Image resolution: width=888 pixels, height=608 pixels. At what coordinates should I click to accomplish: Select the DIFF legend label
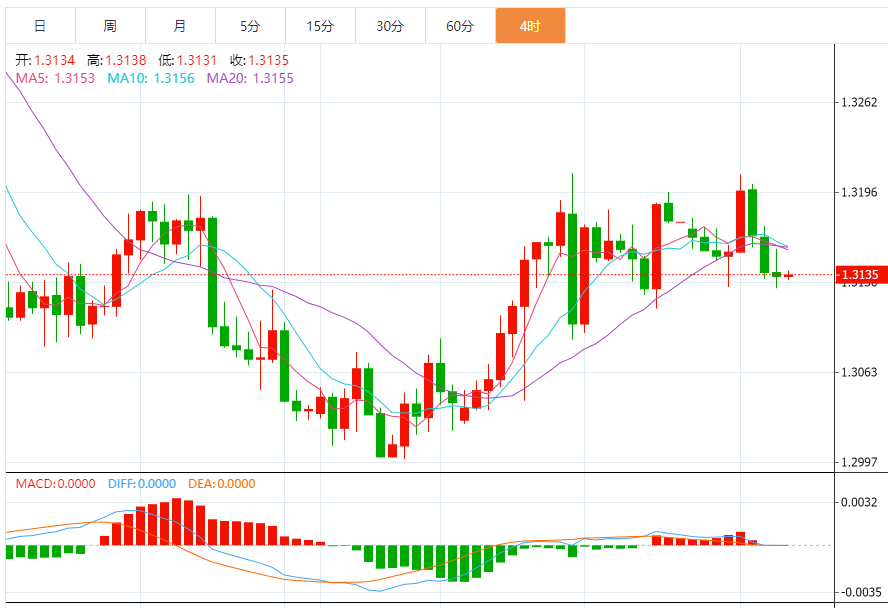tap(140, 484)
